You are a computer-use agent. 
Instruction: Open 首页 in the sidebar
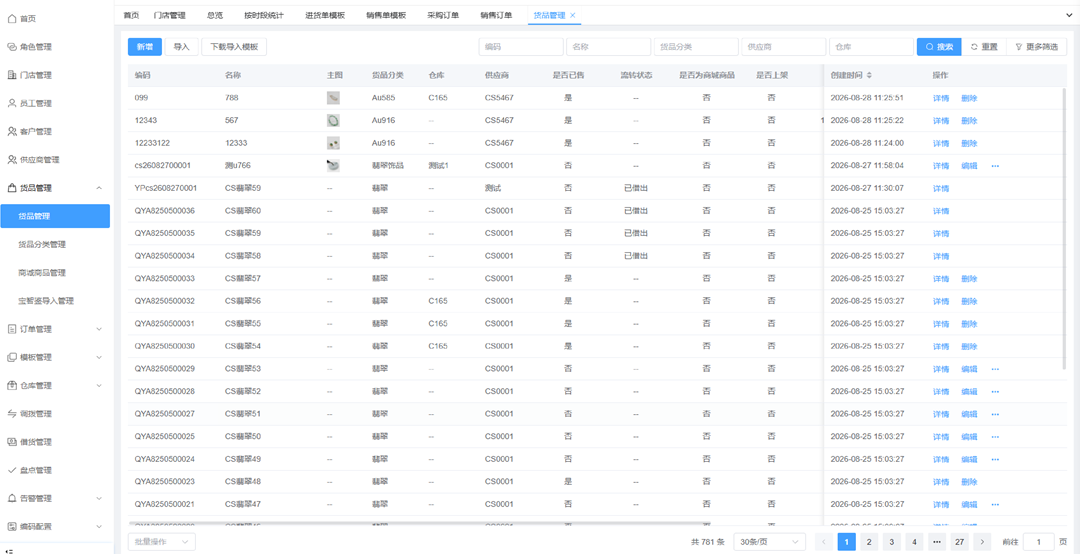[28, 19]
